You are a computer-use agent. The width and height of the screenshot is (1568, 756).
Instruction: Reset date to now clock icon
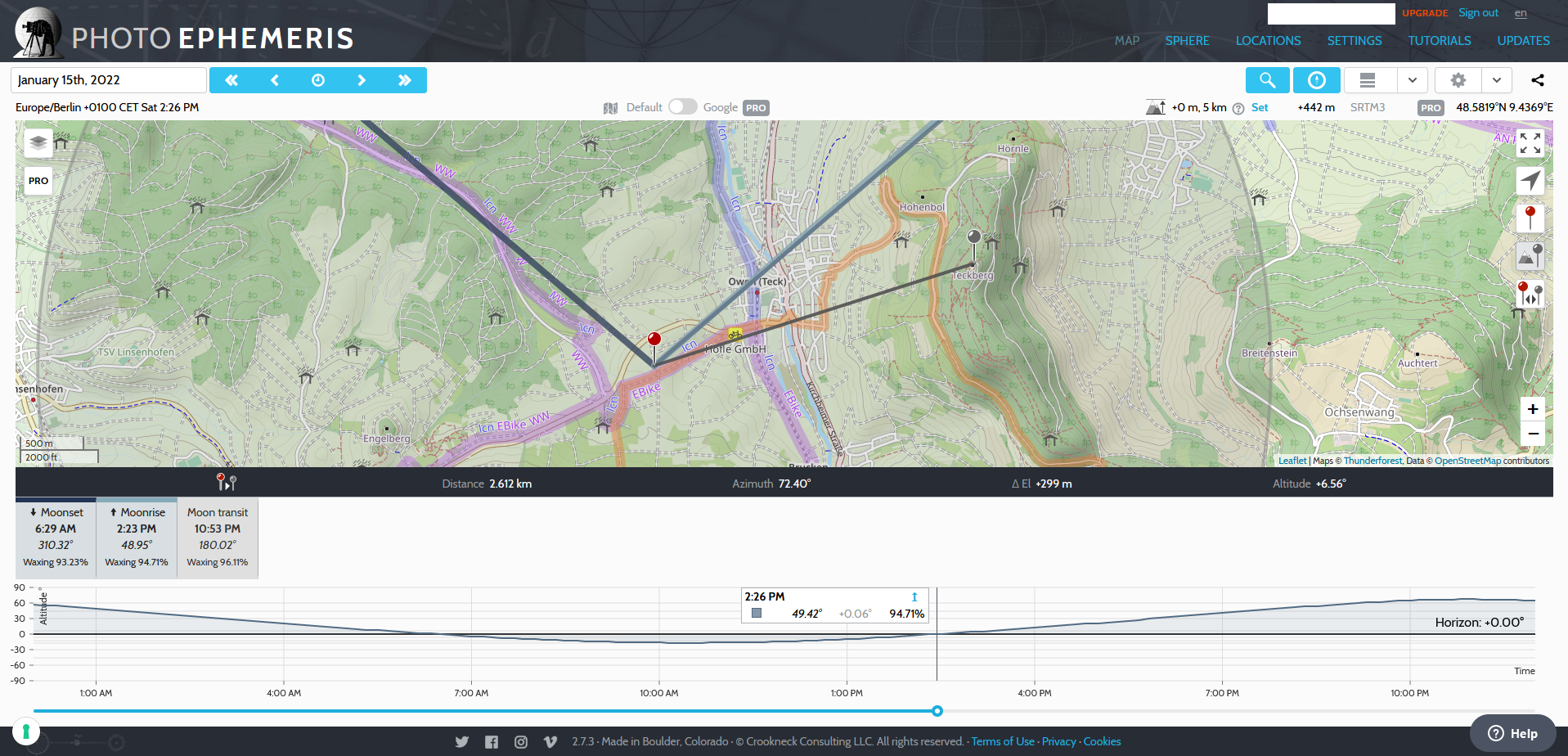[318, 80]
